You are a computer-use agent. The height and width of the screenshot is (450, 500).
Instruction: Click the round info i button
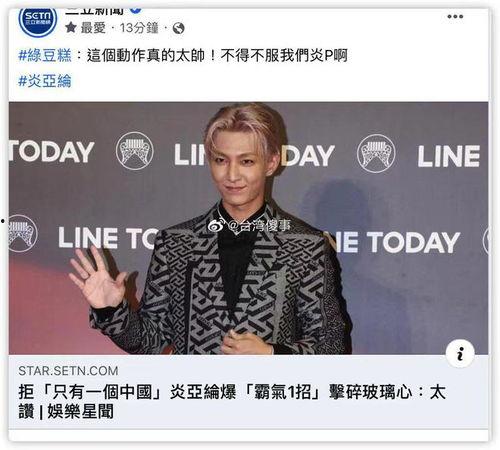(x=460, y=353)
